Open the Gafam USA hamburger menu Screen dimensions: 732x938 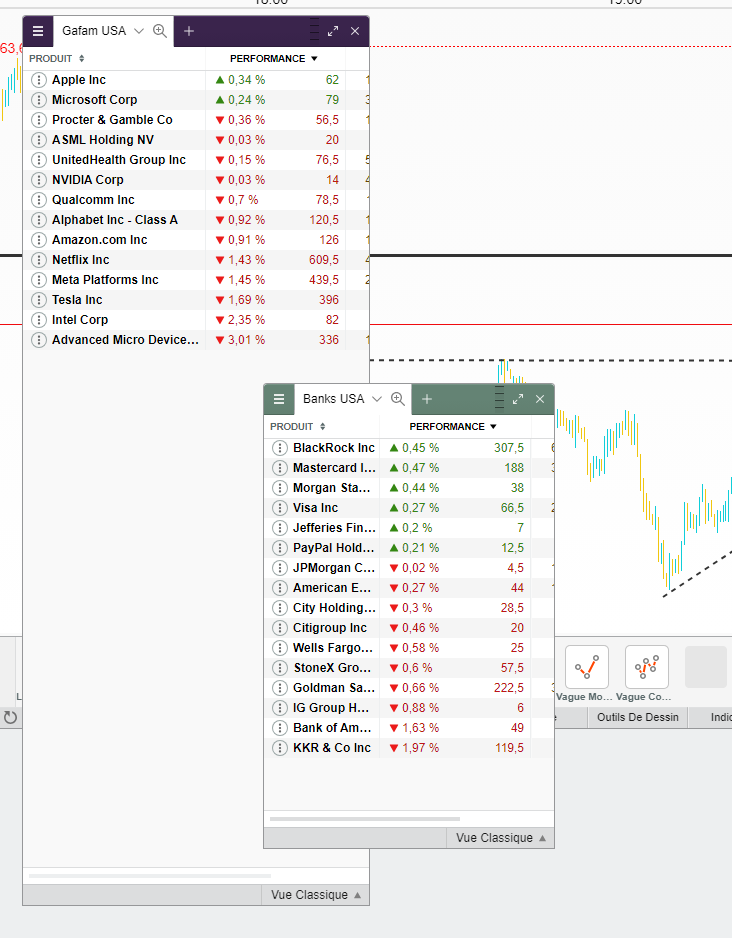38,31
